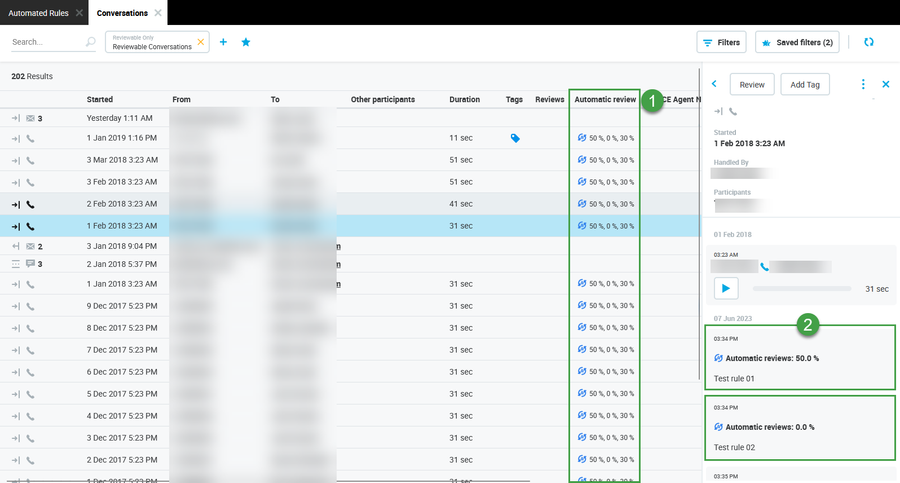Sort by Automatic review column header
Viewport: 900px width, 483px height.
(605, 99)
